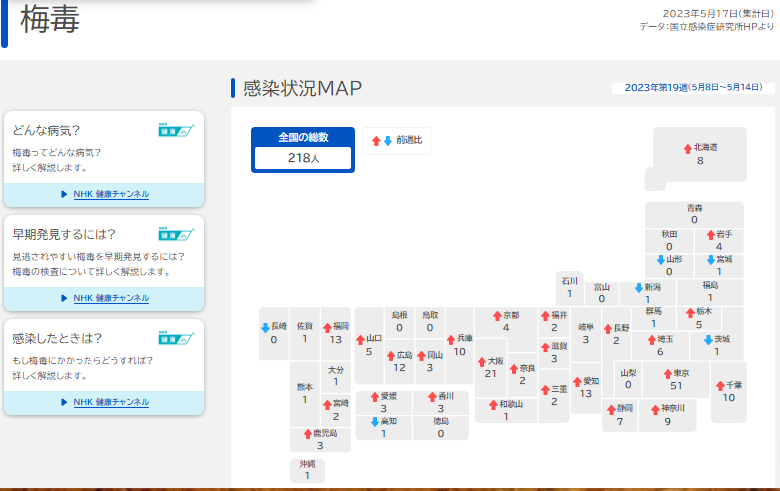Click the 感染状況MAP section heading

pos(302,88)
